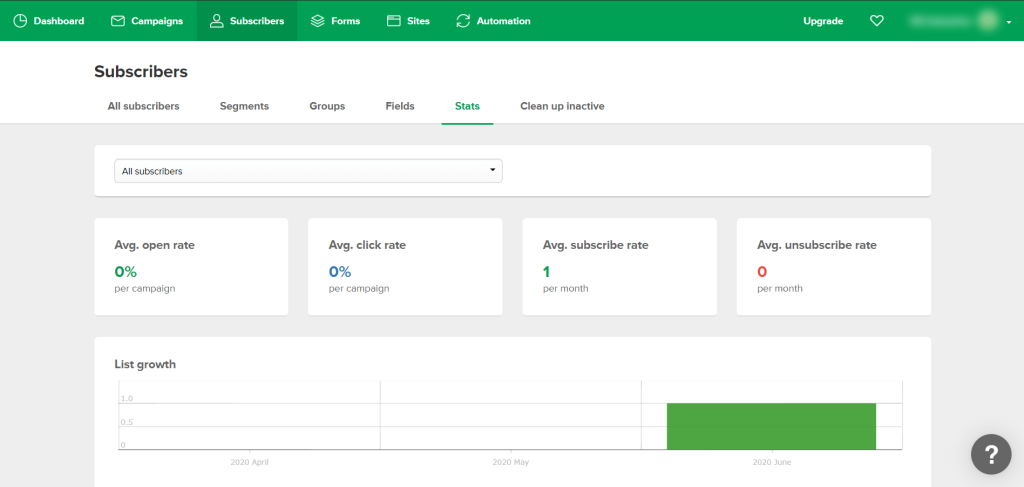Click the Upgrade link
Viewport: 1024px width, 487px height.
click(x=823, y=21)
